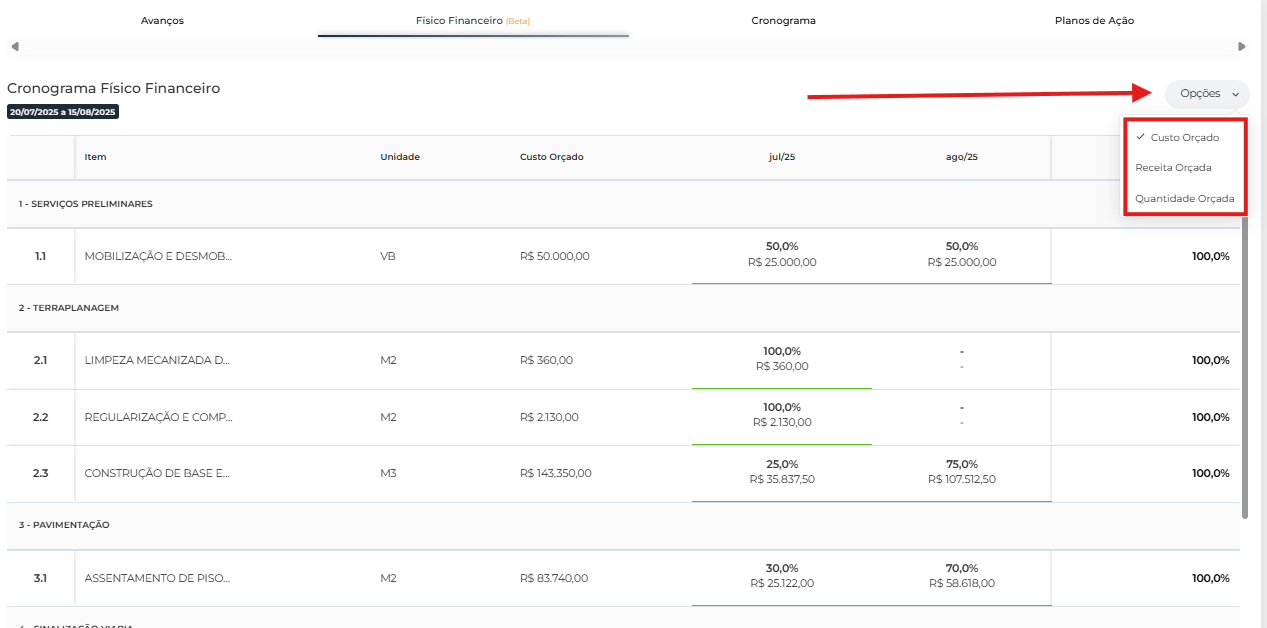Screen dimensions: 1267x628
Task: Open the Planos de Ação tab
Action: pos(1094,20)
